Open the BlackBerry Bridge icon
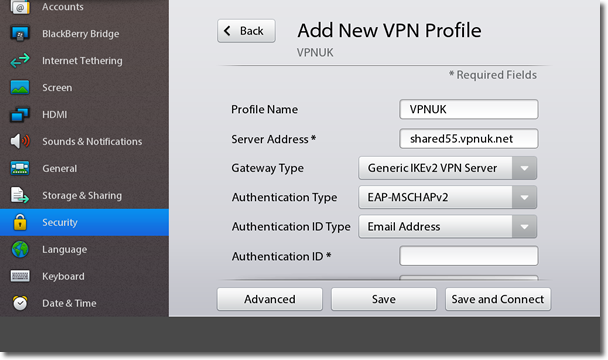This screenshot has width=608, height=360. 20,34
